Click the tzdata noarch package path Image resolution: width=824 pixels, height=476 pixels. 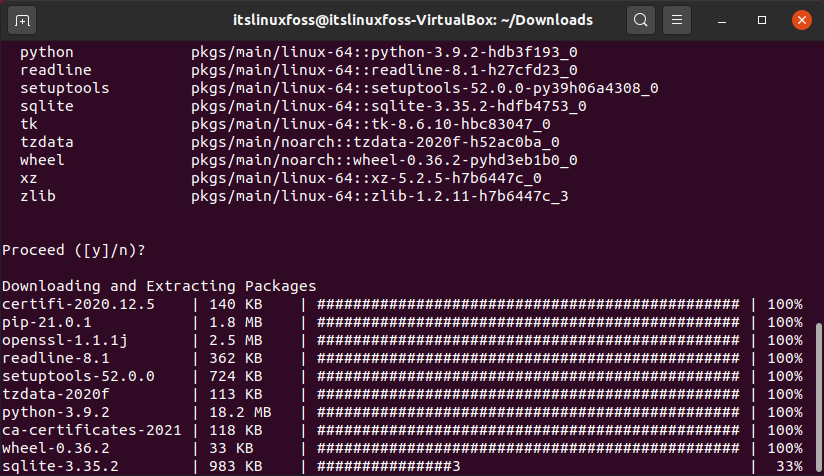pos(375,142)
